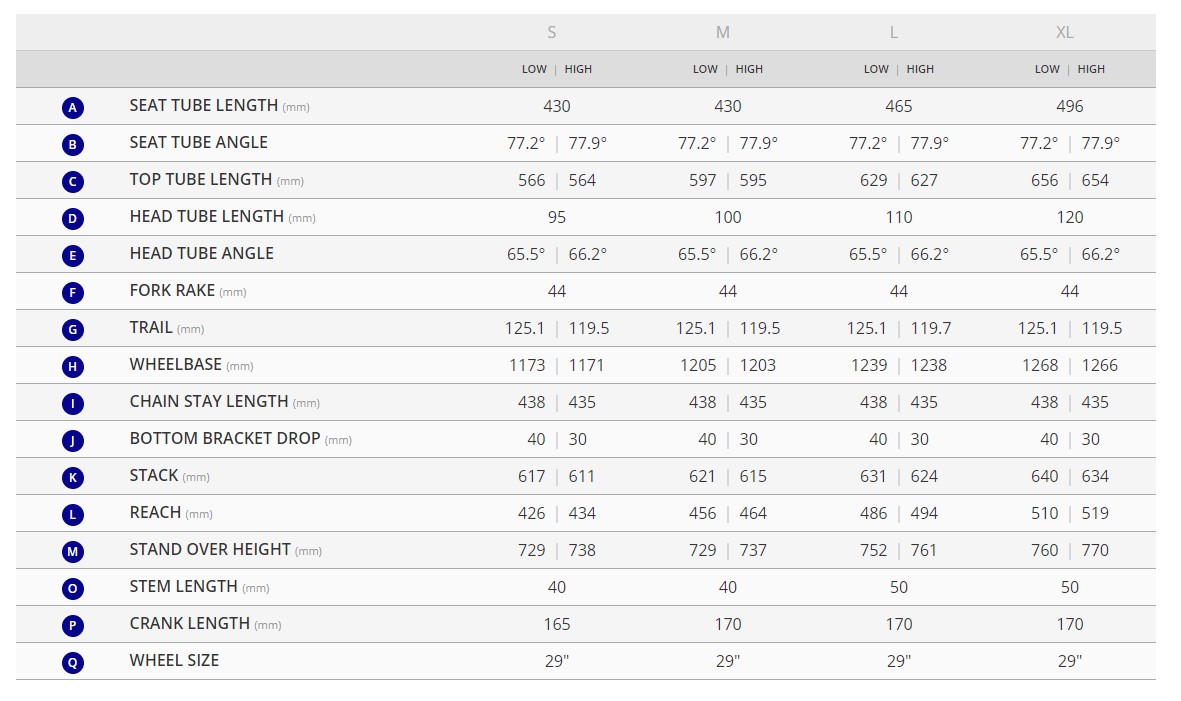Select the letter K stack icon
The image size is (1181, 701).
click(72, 477)
